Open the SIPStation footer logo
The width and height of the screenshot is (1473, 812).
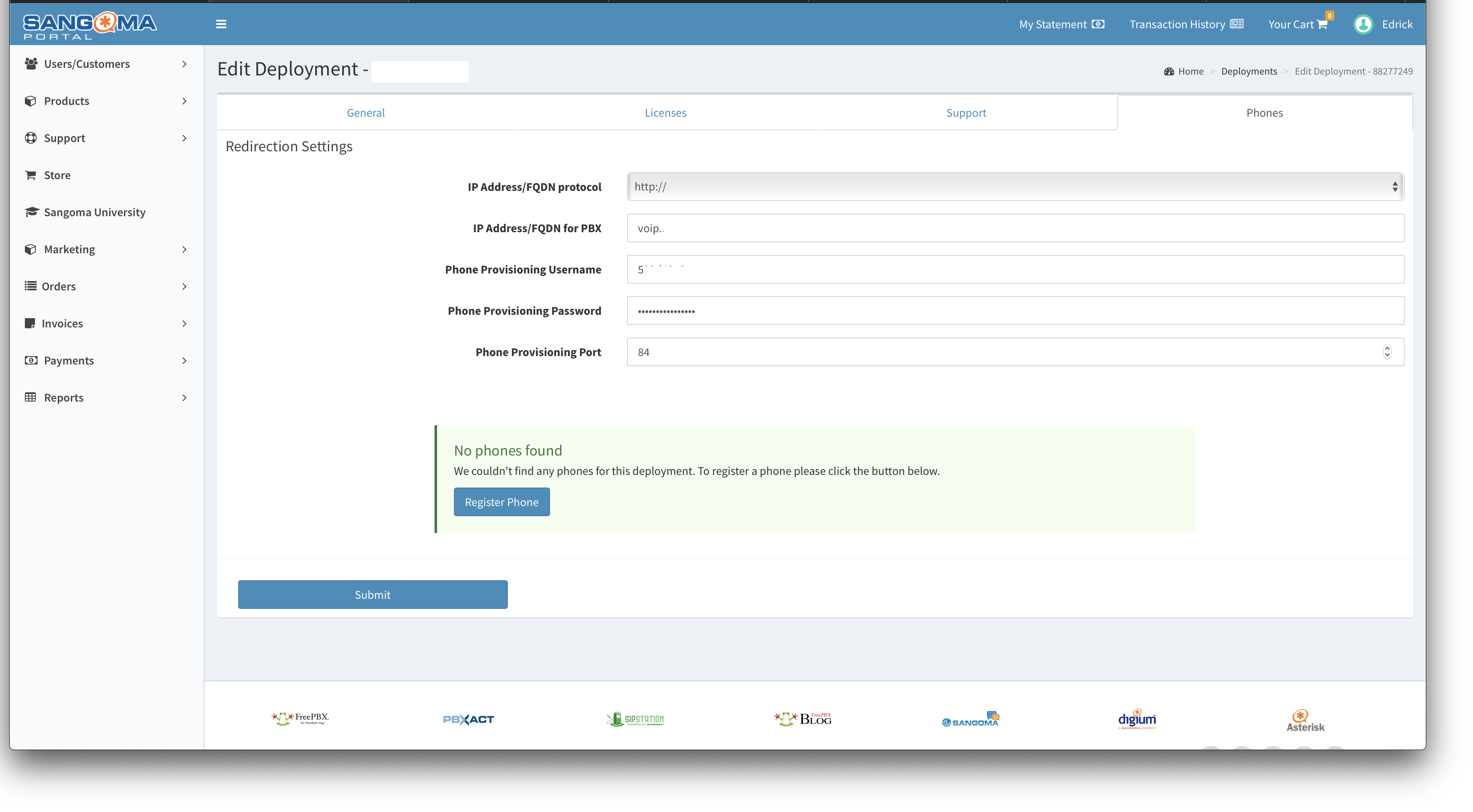click(635, 719)
